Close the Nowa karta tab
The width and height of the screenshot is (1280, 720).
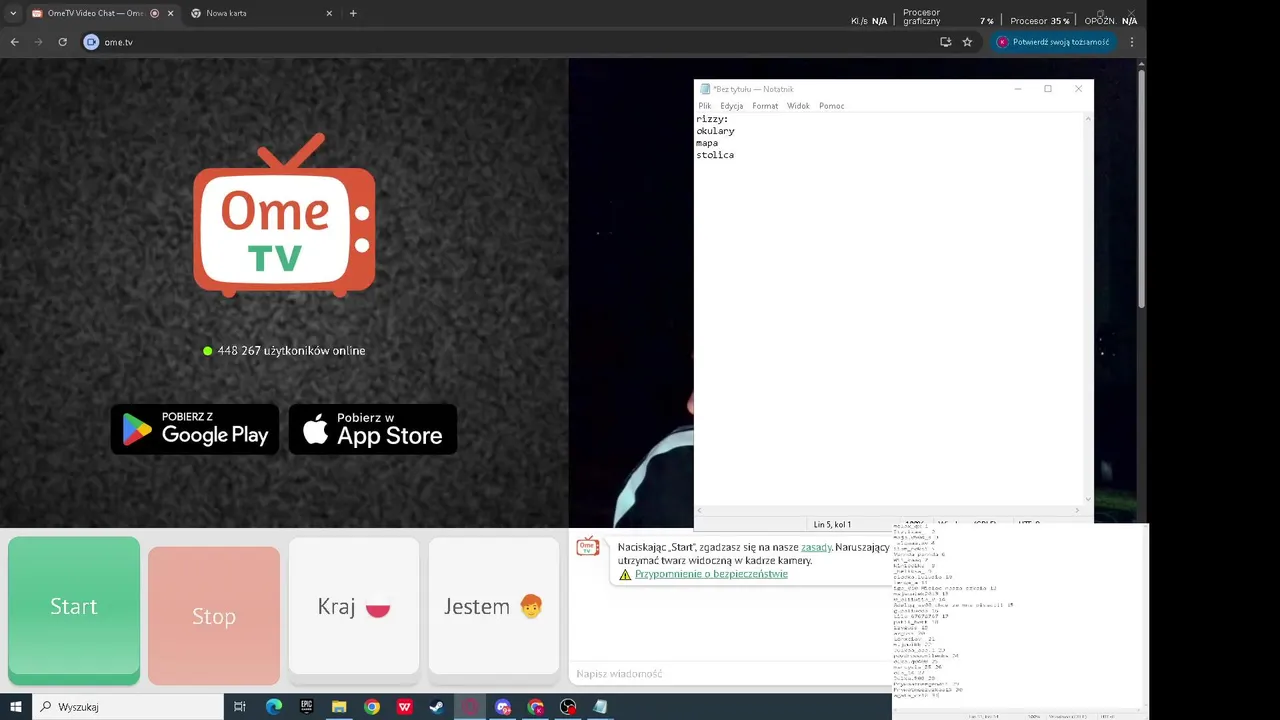[x=329, y=13]
